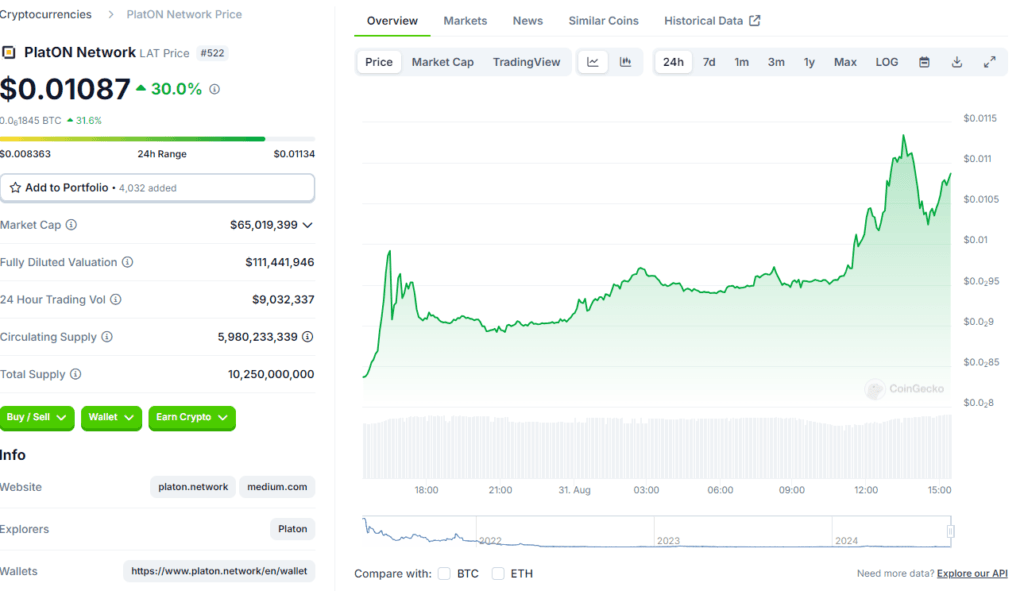This screenshot has height=591, width=1024.
Task: Click Total Supply info icon
Action: pyautogui.click(x=76, y=374)
